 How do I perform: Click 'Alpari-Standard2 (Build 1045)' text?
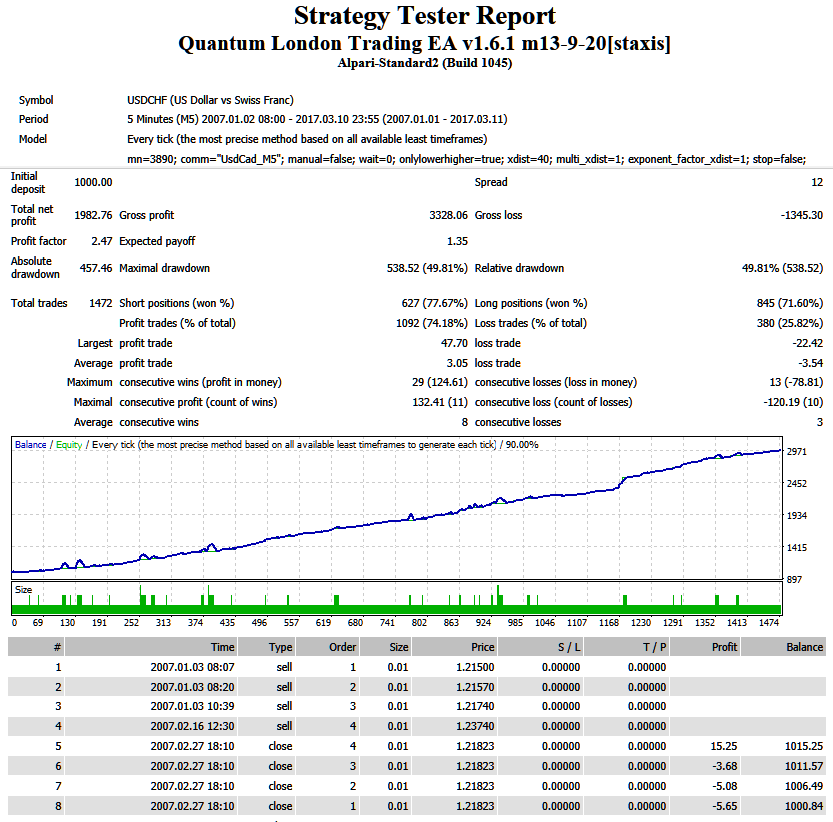(424, 63)
